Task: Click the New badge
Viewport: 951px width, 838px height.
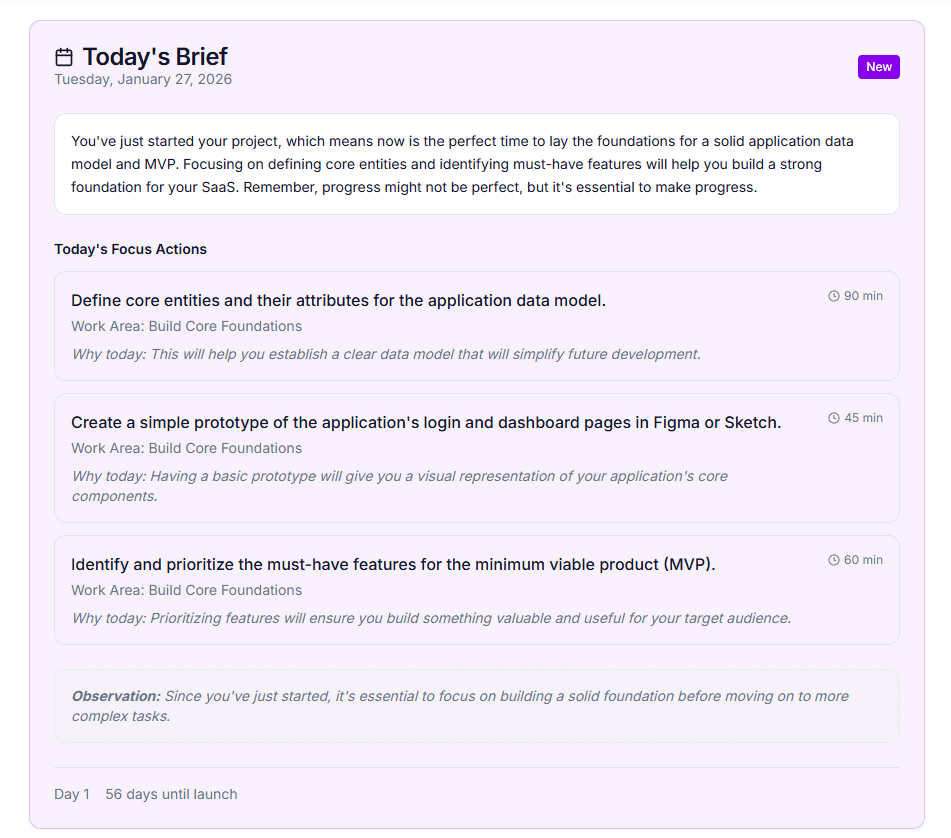Action: [878, 66]
